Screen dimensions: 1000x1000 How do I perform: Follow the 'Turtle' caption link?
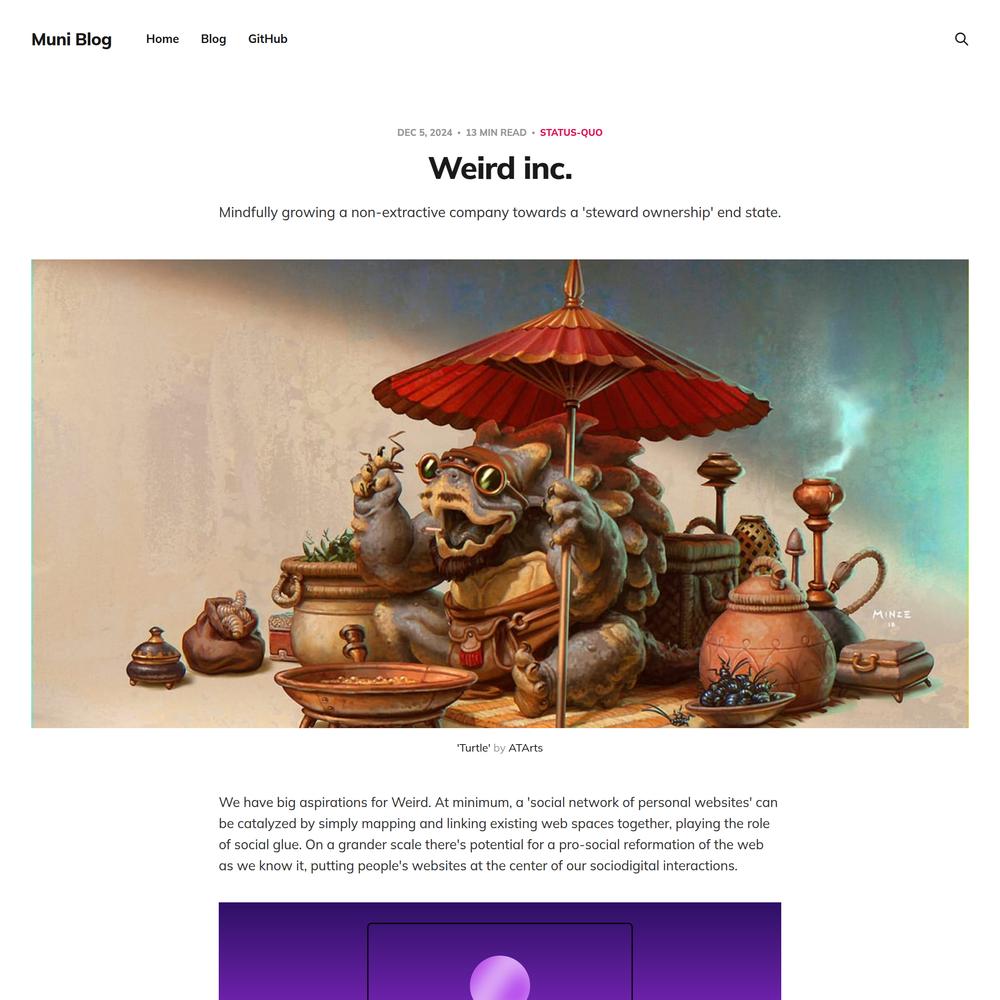click(x=473, y=748)
